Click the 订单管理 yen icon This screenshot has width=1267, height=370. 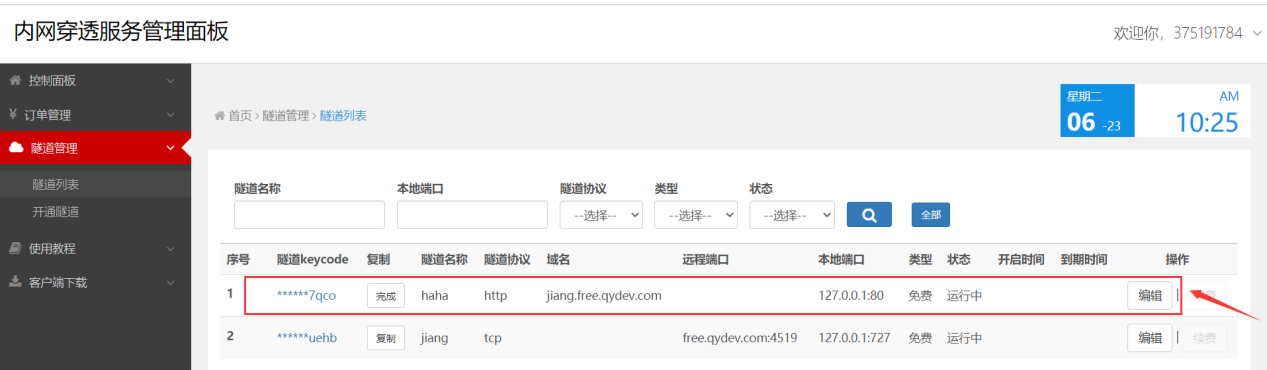click(14, 114)
